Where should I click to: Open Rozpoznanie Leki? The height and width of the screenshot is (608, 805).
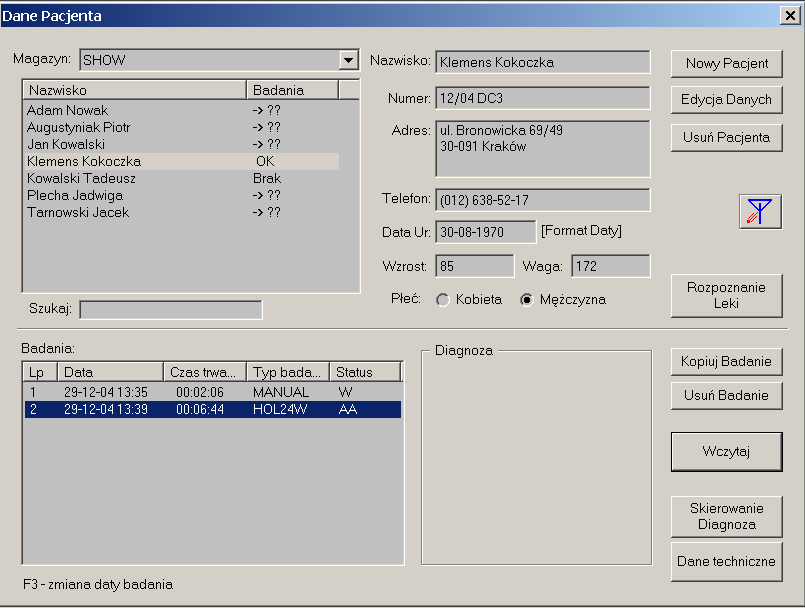coord(726,295)
